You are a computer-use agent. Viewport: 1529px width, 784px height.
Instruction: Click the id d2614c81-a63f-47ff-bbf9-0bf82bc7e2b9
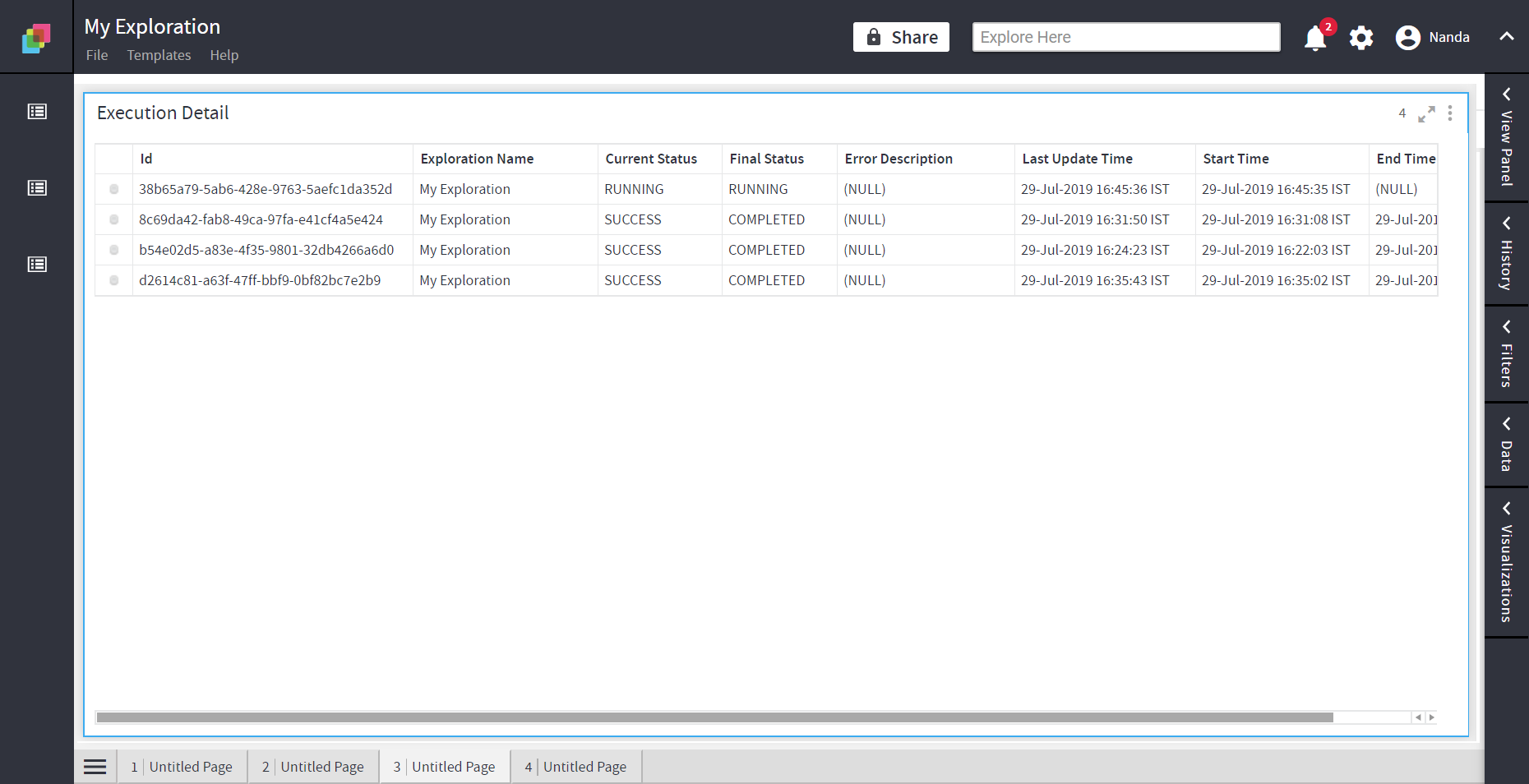click(x=260, y=280)
